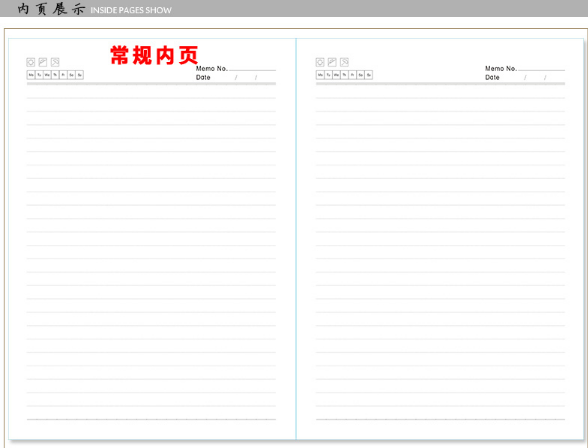Tick the Mo weekday box on left page

[31, 75]
